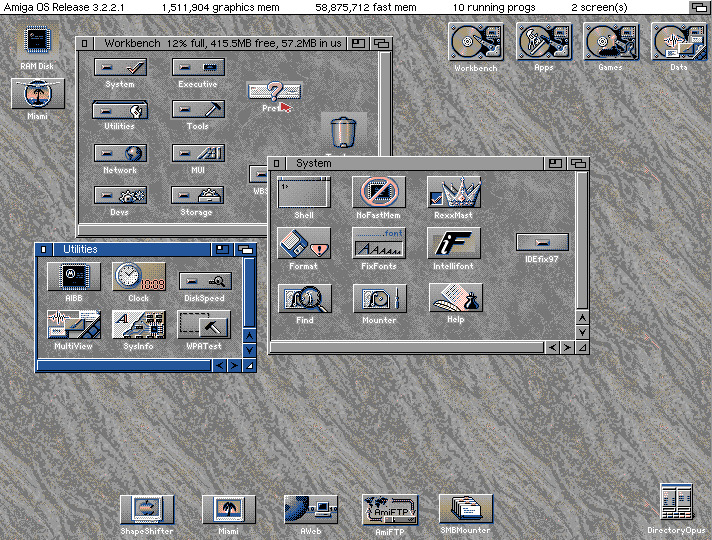The width and height of the screenshot is (712, 540).
Task: Open the Storage drawer
Action: (x=198, y=195)
